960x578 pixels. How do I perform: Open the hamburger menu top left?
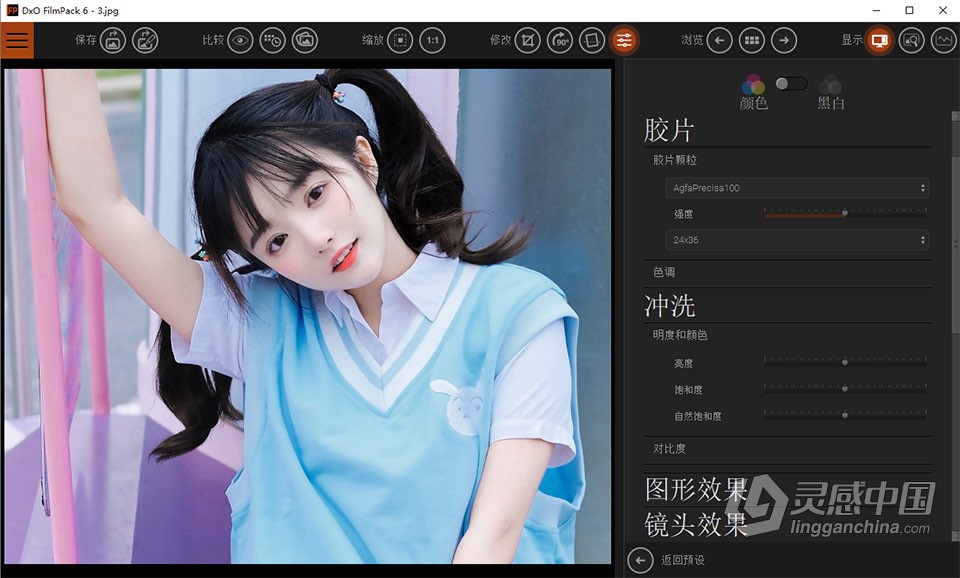point(17,40)
